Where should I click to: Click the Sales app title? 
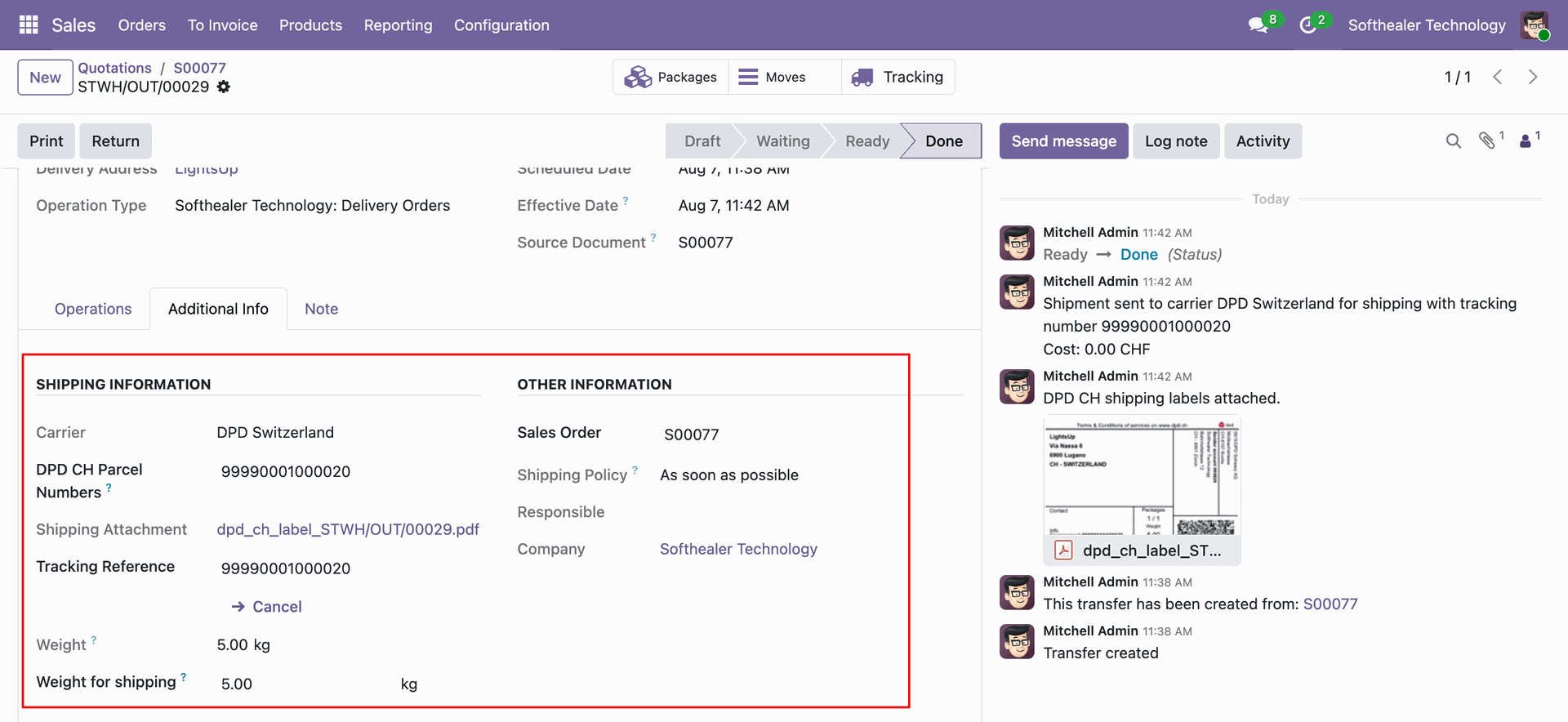(x=73, y=25)
